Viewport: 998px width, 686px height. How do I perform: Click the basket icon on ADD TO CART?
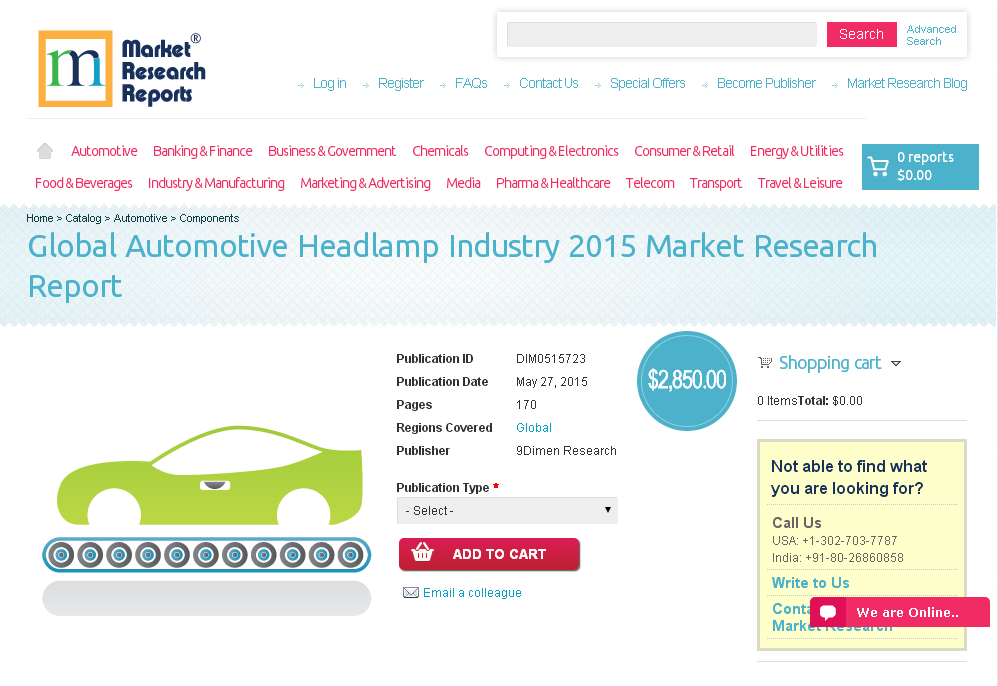pyautogui.click(x=423, y=554)
